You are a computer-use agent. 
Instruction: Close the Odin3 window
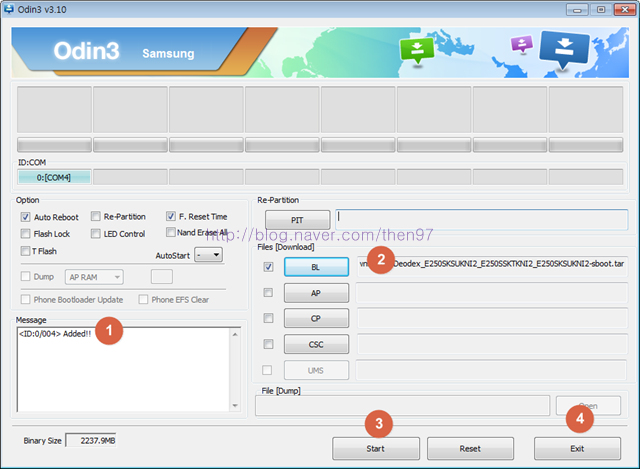point(625,9)
